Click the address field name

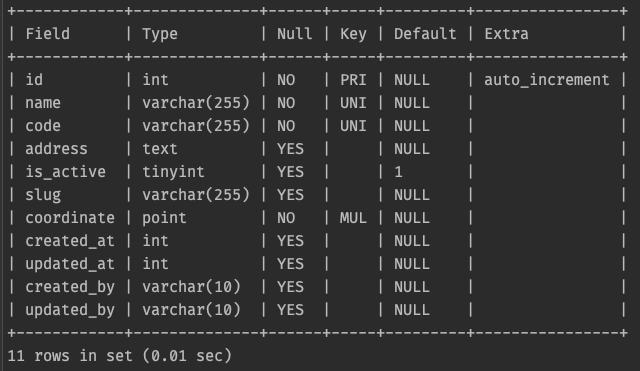(x=56, y=149)
